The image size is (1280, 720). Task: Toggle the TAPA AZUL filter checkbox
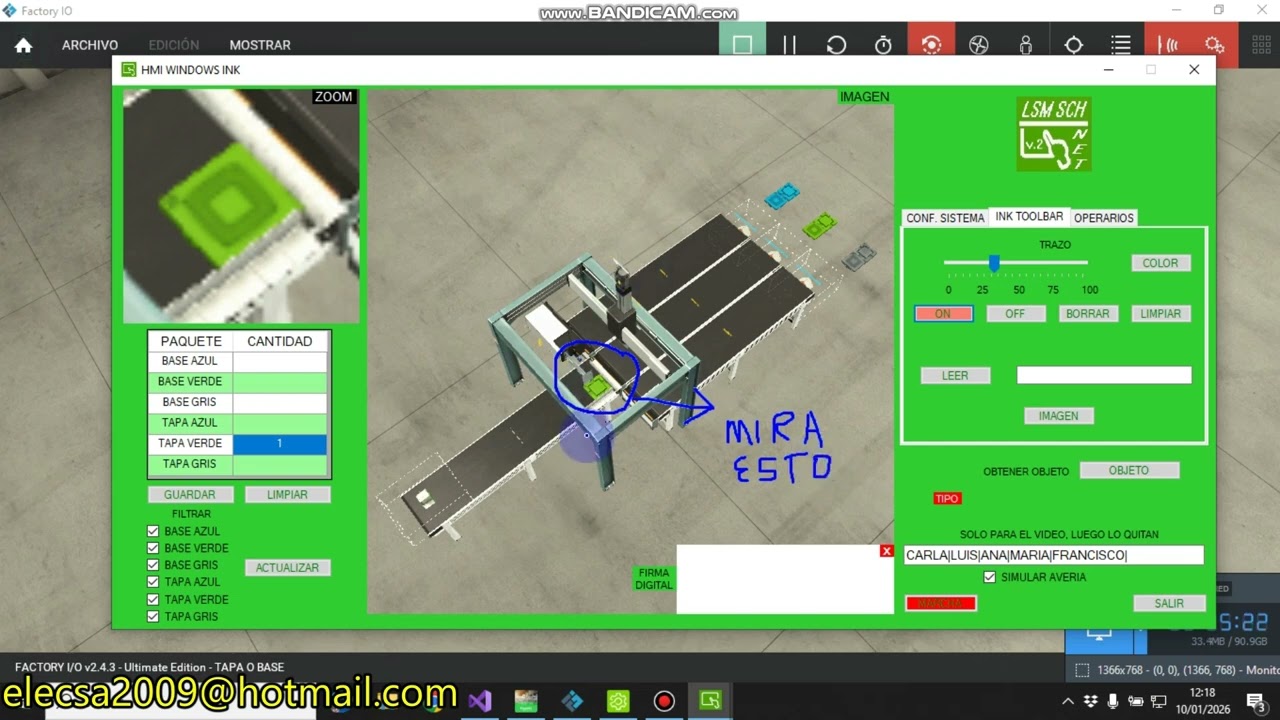(153, 582)
